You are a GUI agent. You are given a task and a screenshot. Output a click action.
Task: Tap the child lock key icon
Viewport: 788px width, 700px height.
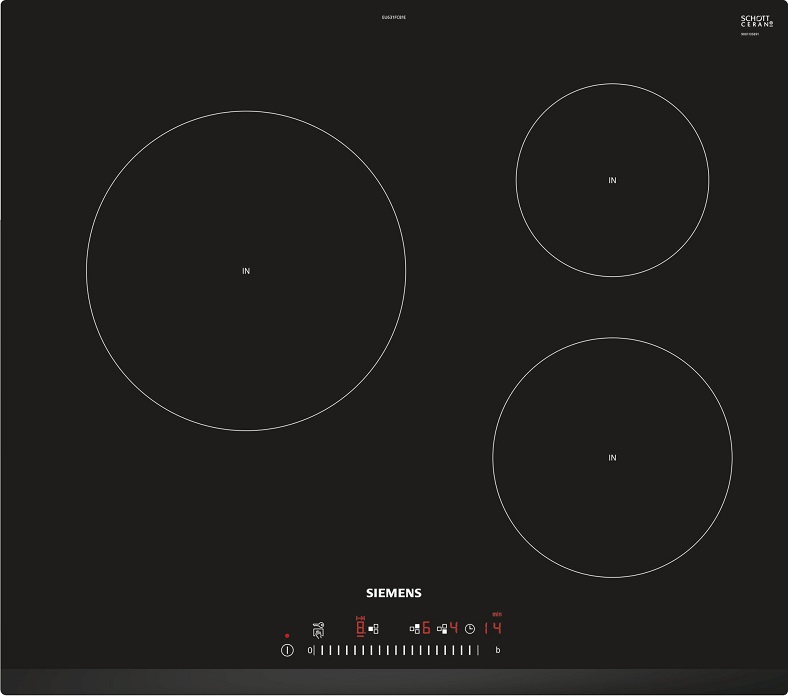click(319, 628)
